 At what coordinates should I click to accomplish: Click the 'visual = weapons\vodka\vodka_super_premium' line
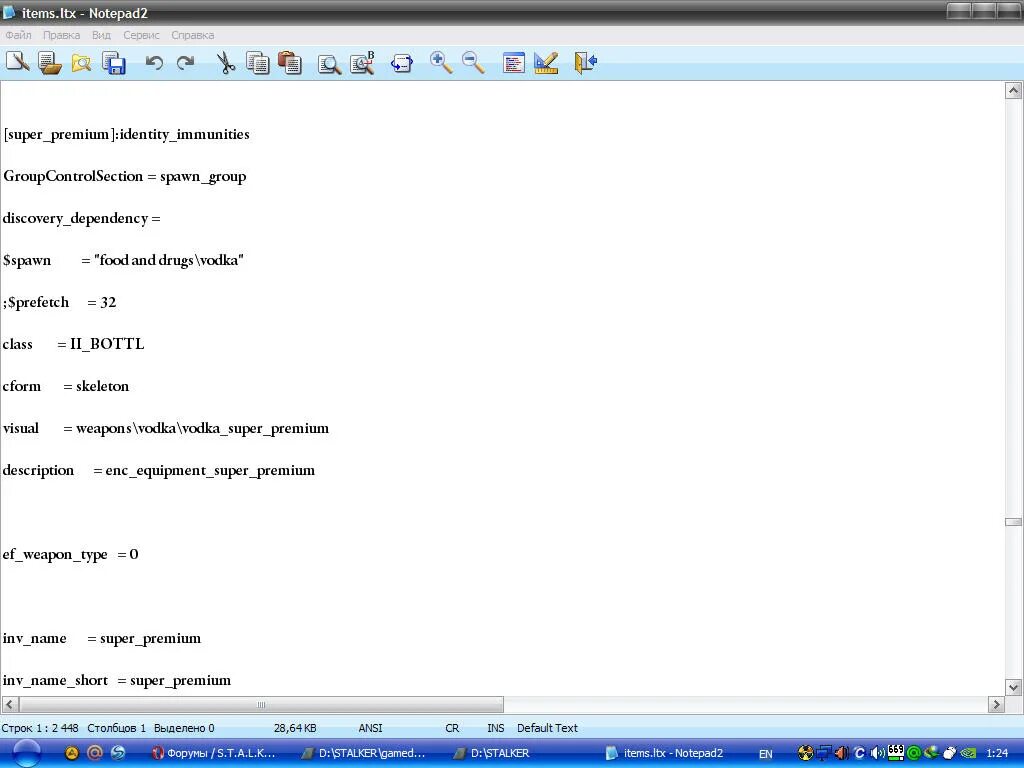pyautogui.click(x=165, y=428)
